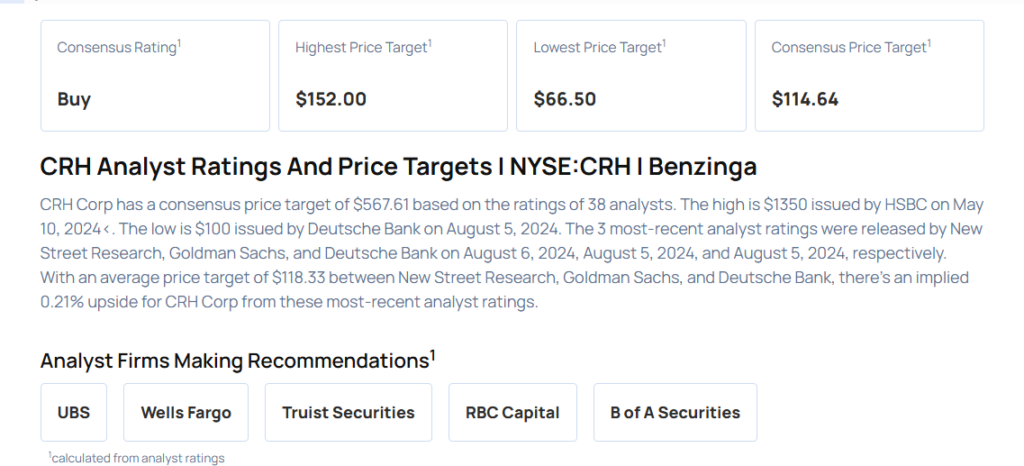The height and width of the screenshot is (466, 1024).
Task: Select the UBS analyst firm button
Action: (74, 412)
